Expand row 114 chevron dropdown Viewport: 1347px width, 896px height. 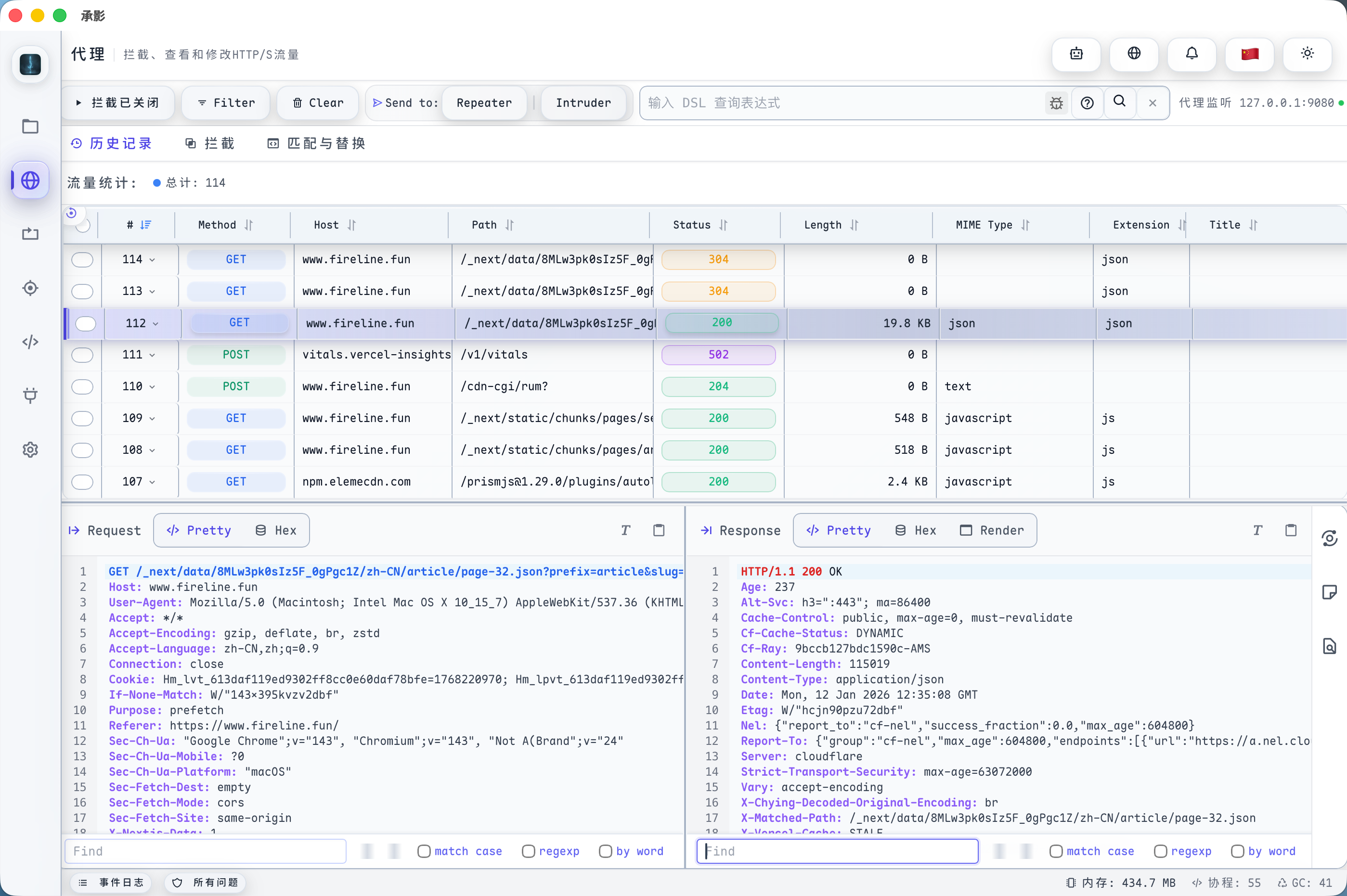153,260
